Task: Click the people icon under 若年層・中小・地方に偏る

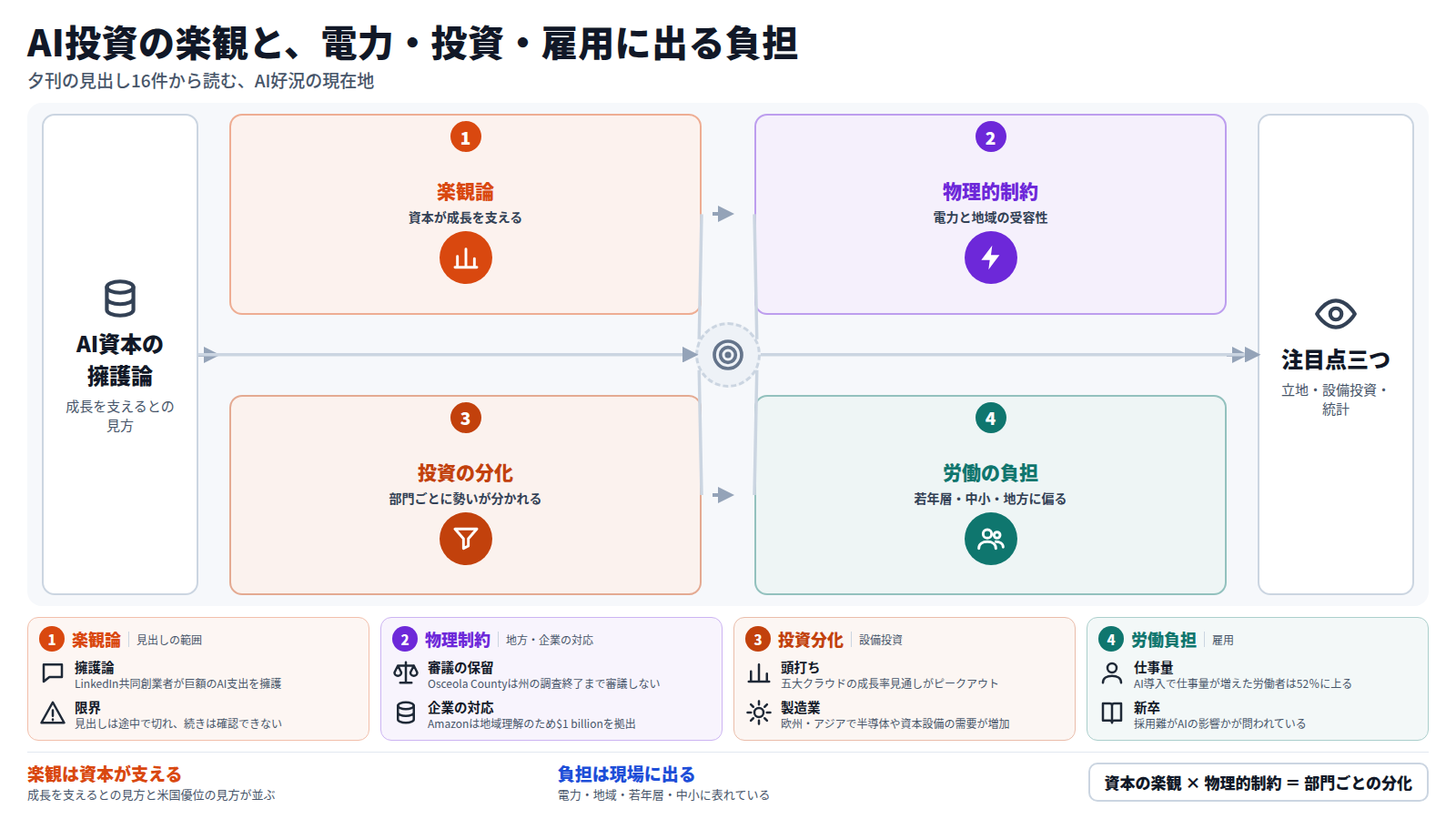Action: [x=991, y=539]
